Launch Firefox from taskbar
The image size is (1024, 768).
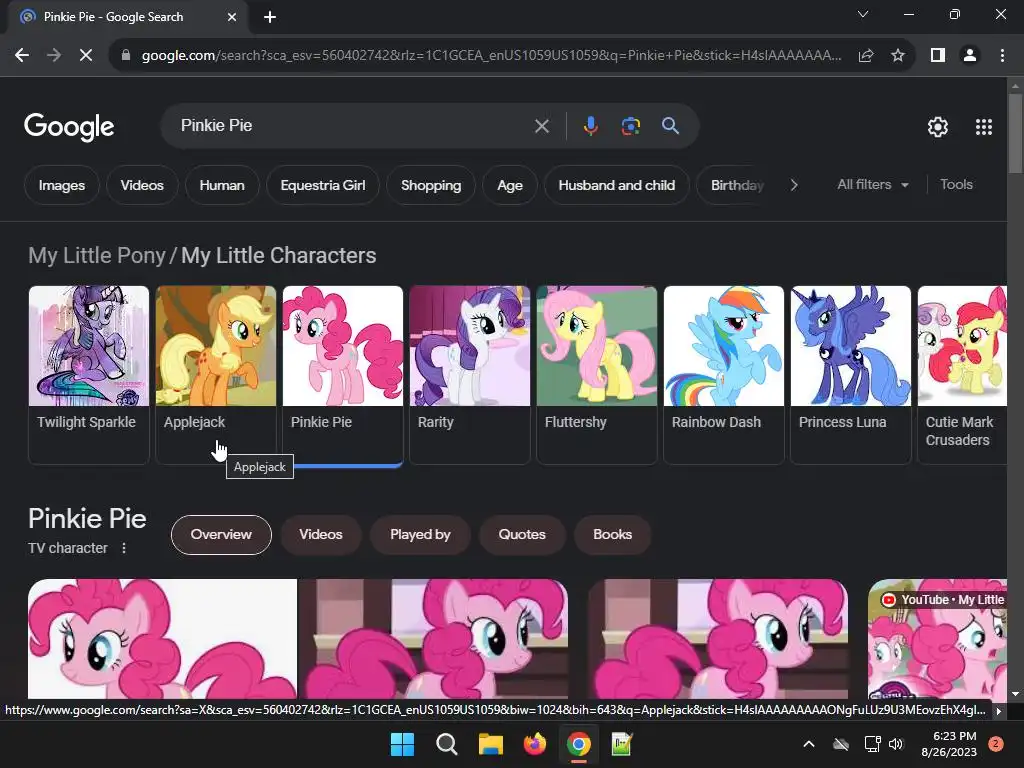[x=535, y=744]
